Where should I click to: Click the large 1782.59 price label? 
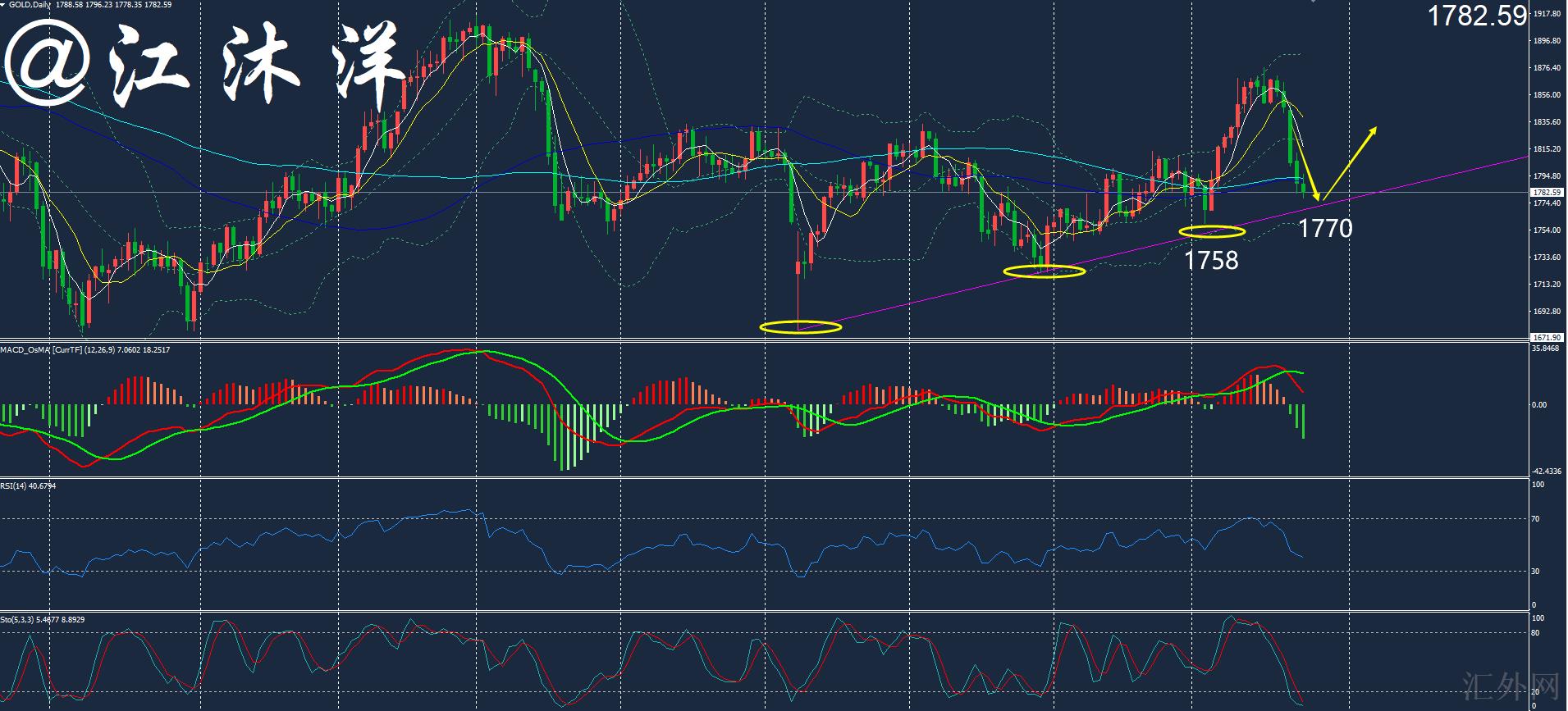[x=1477, y=16]
